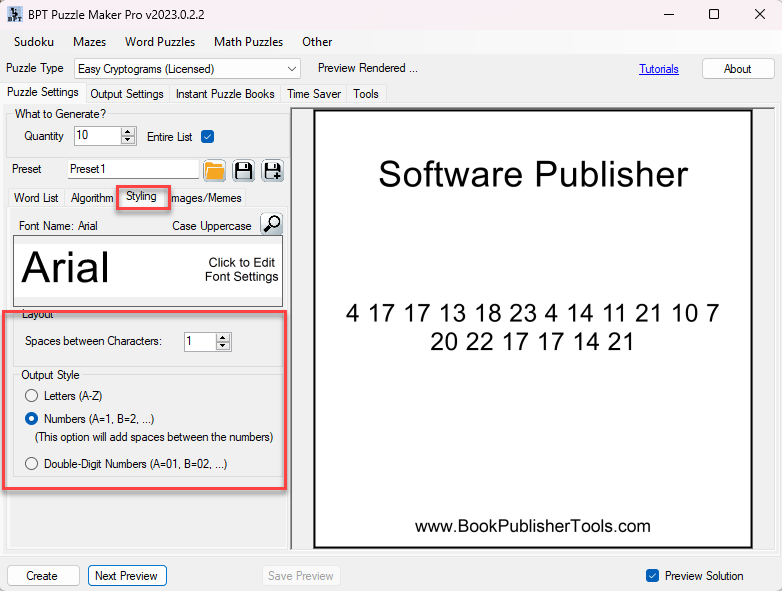Click the Create button
Image resolution: width=782 pixels, height=591 pixels.
(x=42, y=576)
